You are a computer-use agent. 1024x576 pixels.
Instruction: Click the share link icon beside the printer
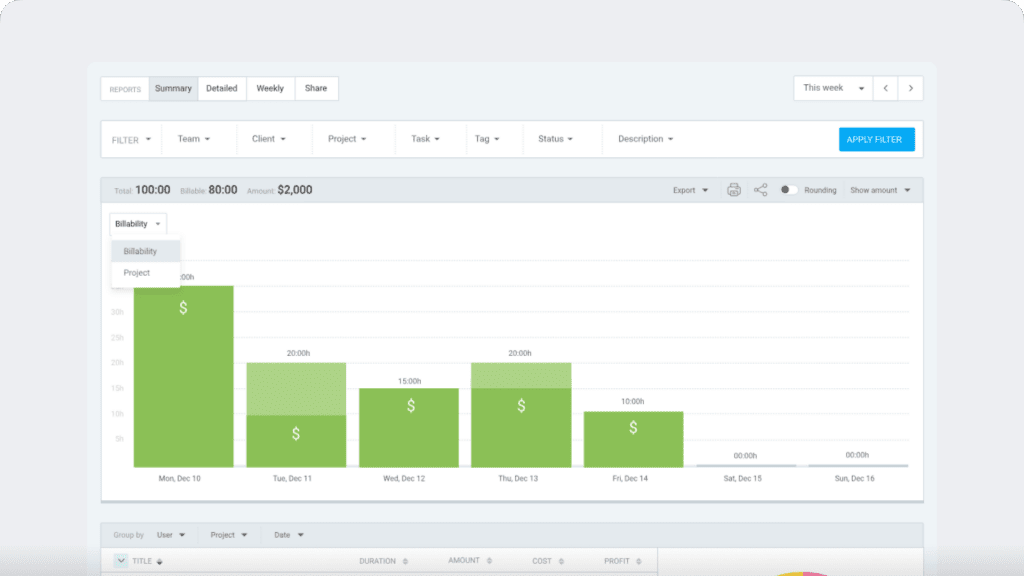[761, 190]
